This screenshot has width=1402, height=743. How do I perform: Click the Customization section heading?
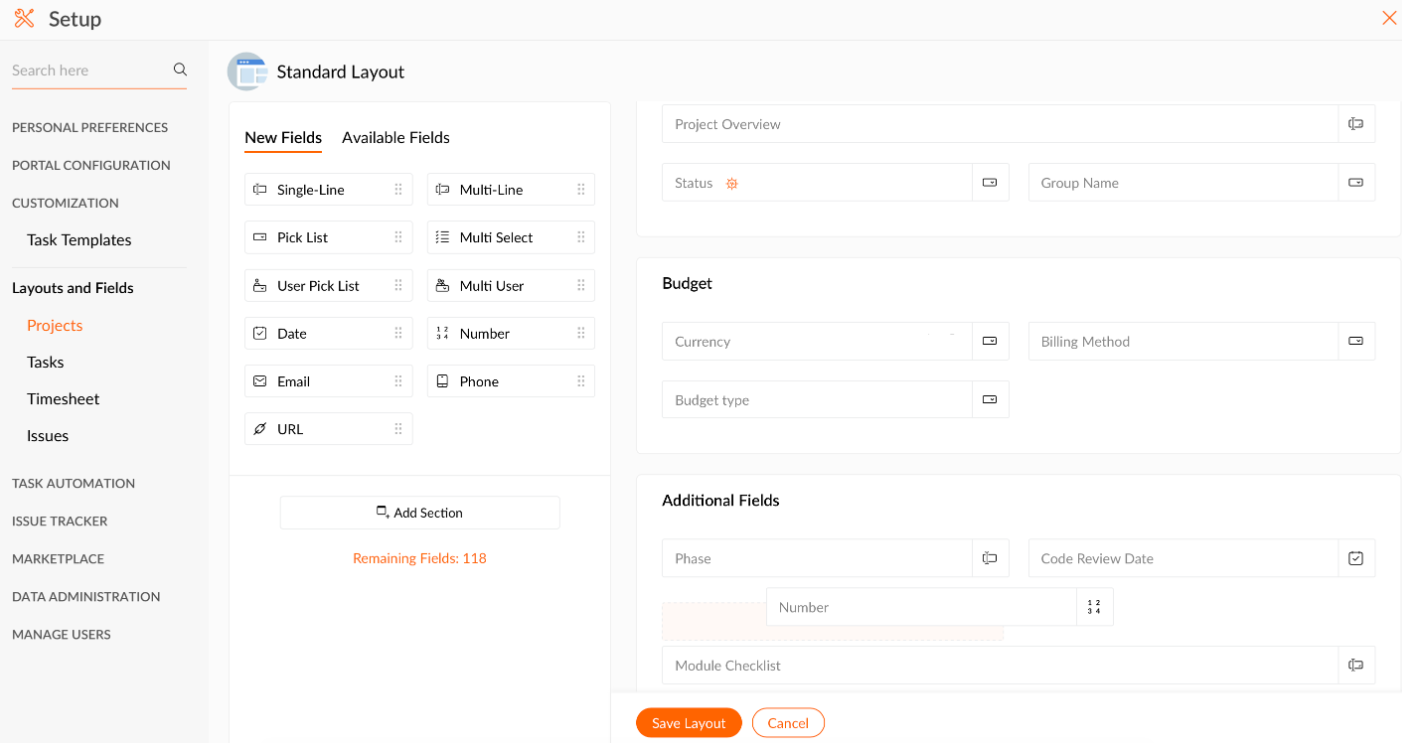click(x=65, y=203)
